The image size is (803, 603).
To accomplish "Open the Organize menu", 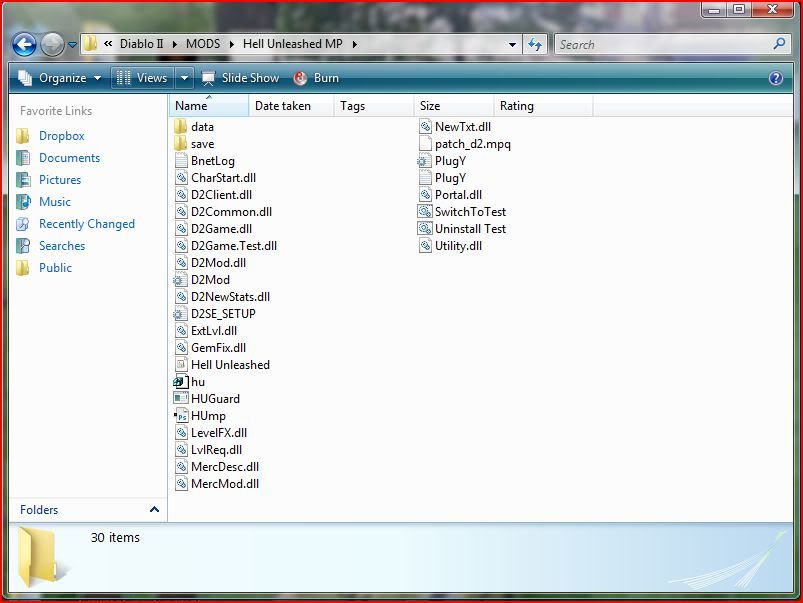I will (x=59, y=78).
